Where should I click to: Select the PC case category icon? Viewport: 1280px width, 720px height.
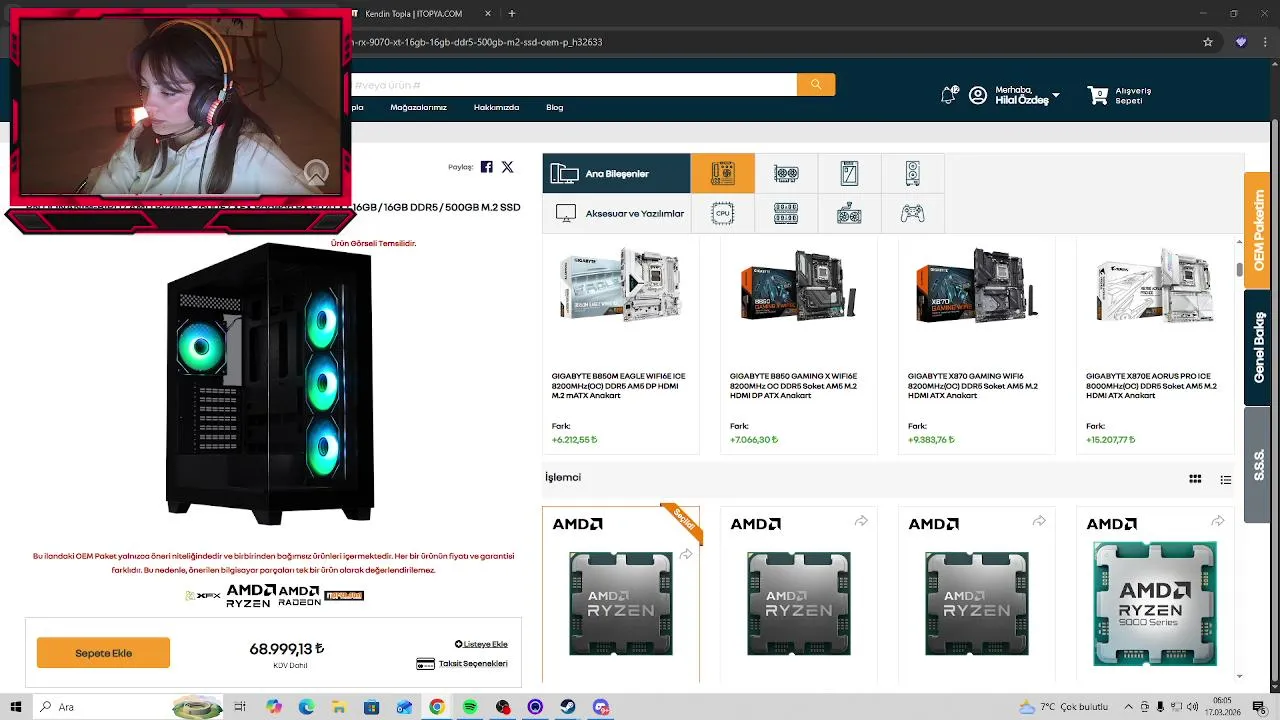912,173
